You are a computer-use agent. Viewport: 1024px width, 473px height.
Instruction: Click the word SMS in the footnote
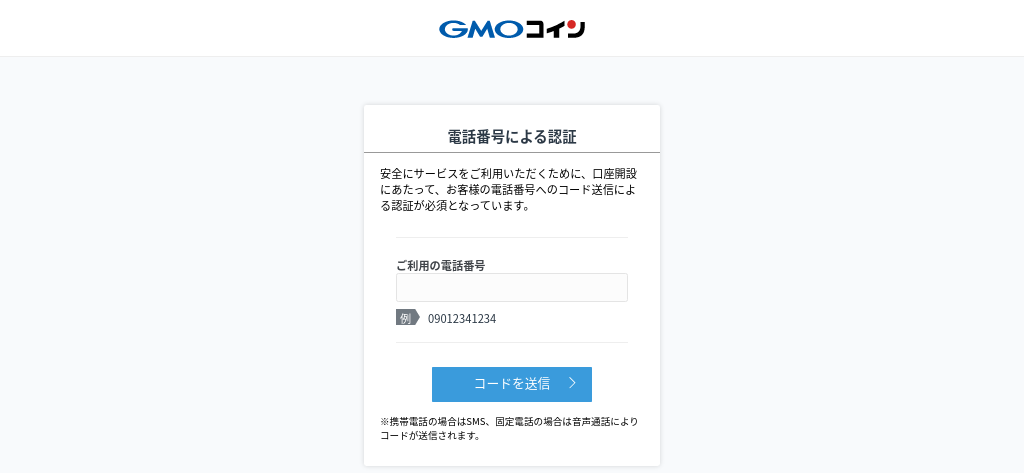tap(476, 421)
